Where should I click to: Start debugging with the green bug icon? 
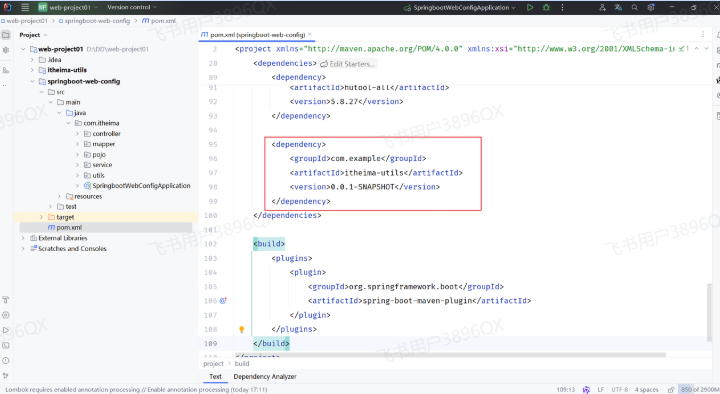point(546,7)
